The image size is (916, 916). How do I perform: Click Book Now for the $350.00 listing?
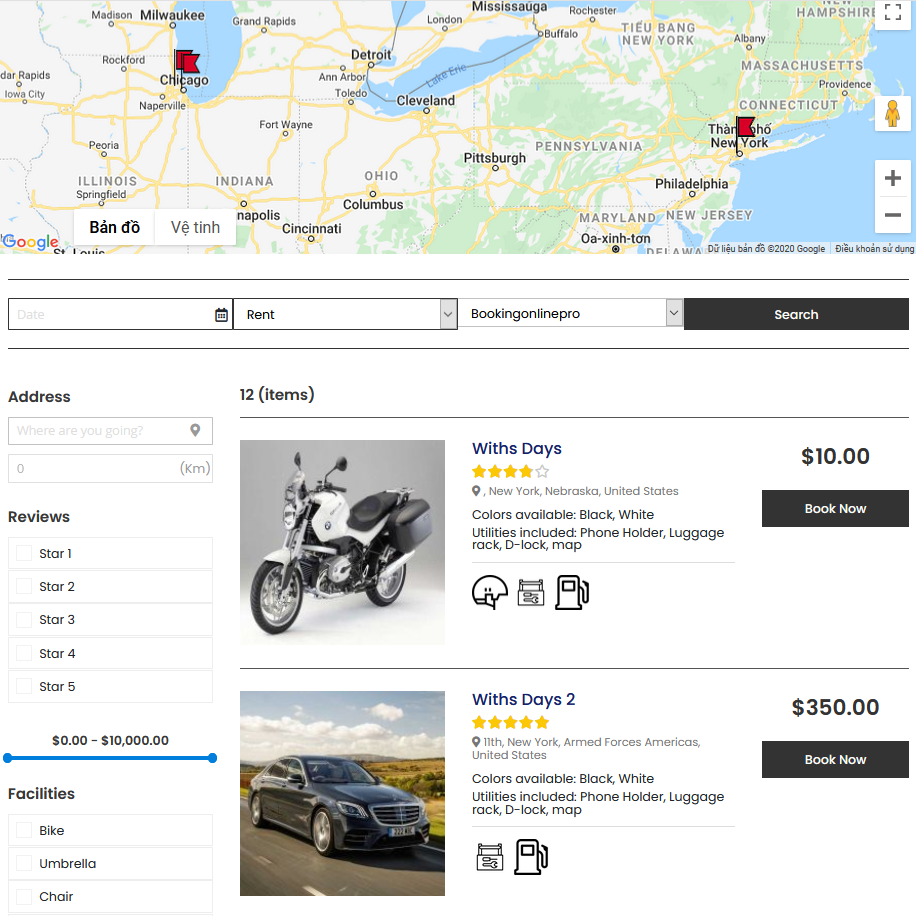click(x=835, y=759)
